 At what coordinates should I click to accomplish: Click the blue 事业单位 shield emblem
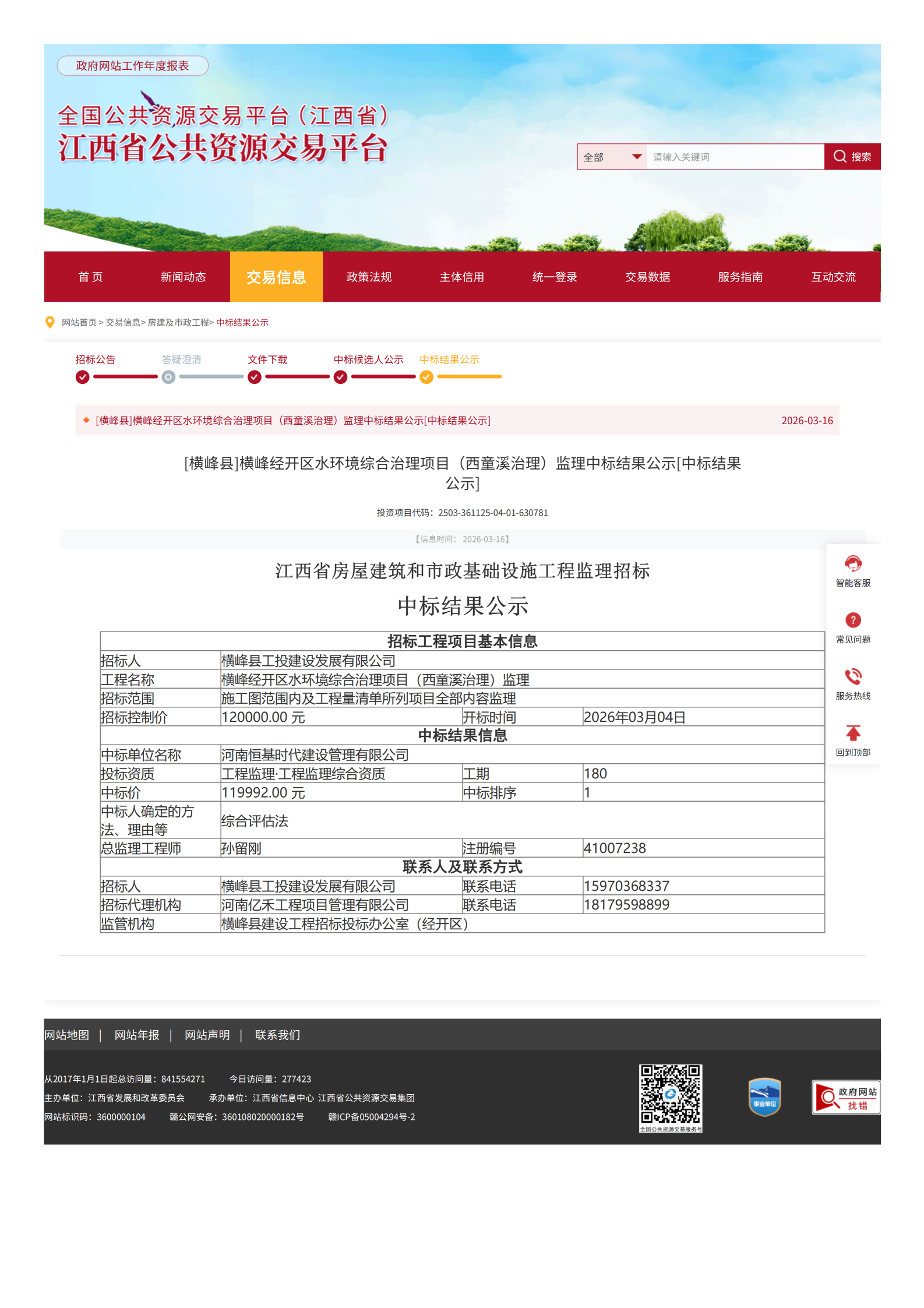point(764,1097)
